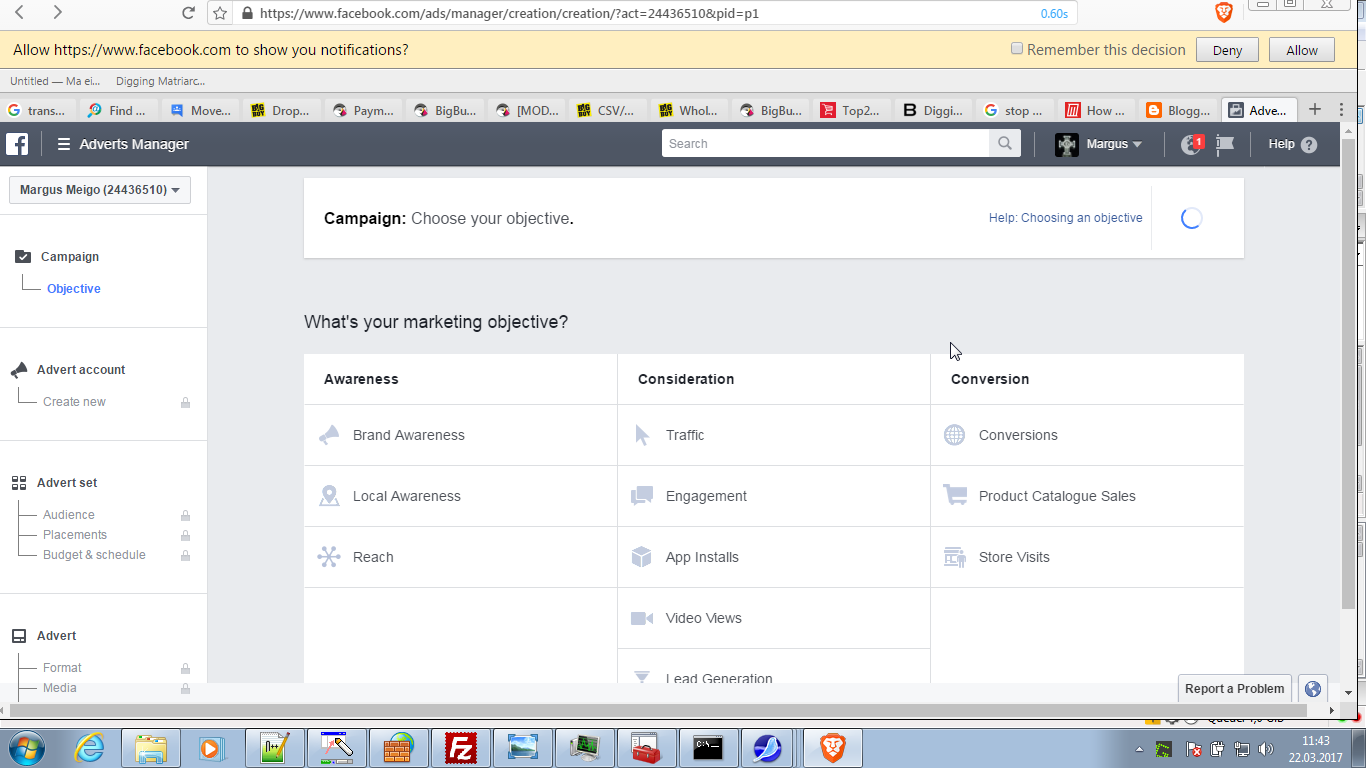1366x768 pixels.
Task: Tick the Remember this decision checkbox
Action: [1017, 49]
